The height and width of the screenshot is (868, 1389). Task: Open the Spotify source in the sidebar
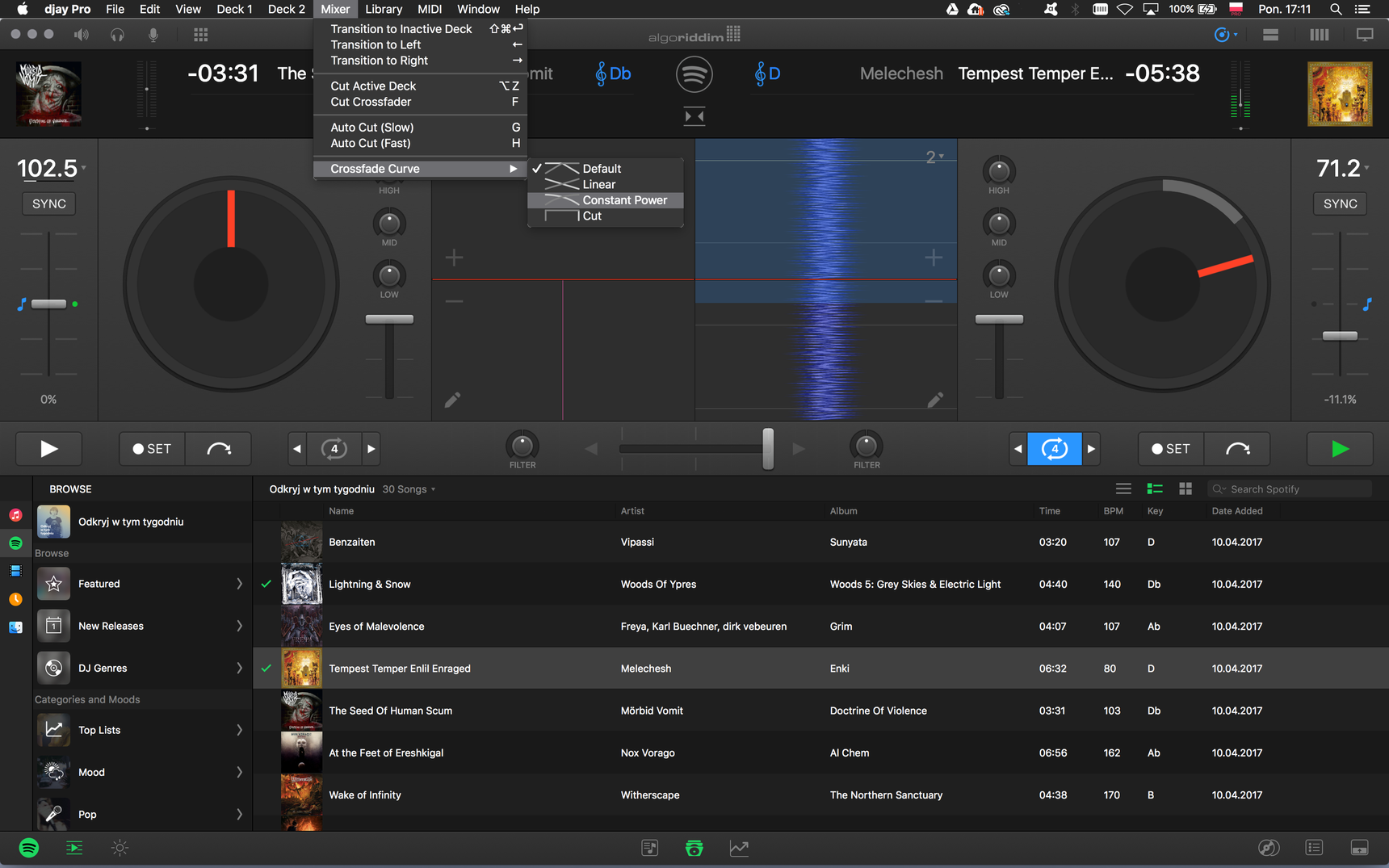(15, 543)
